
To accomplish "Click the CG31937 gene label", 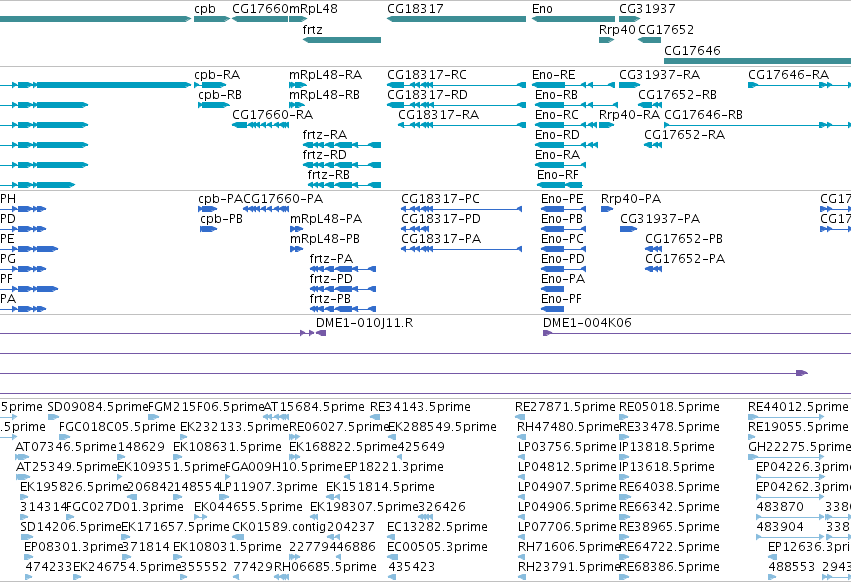I will point(647,9).
